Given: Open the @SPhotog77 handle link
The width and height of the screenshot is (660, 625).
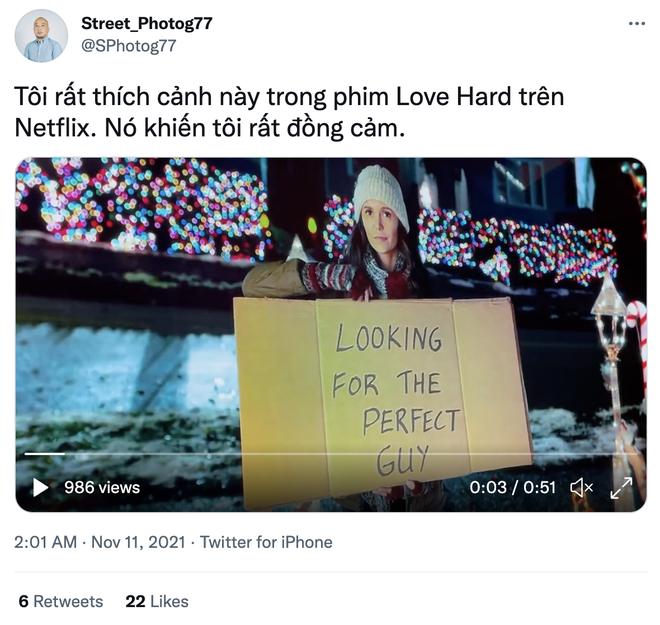Looking at the screenshot, I should pyautogui.click(x=128, y=45).
